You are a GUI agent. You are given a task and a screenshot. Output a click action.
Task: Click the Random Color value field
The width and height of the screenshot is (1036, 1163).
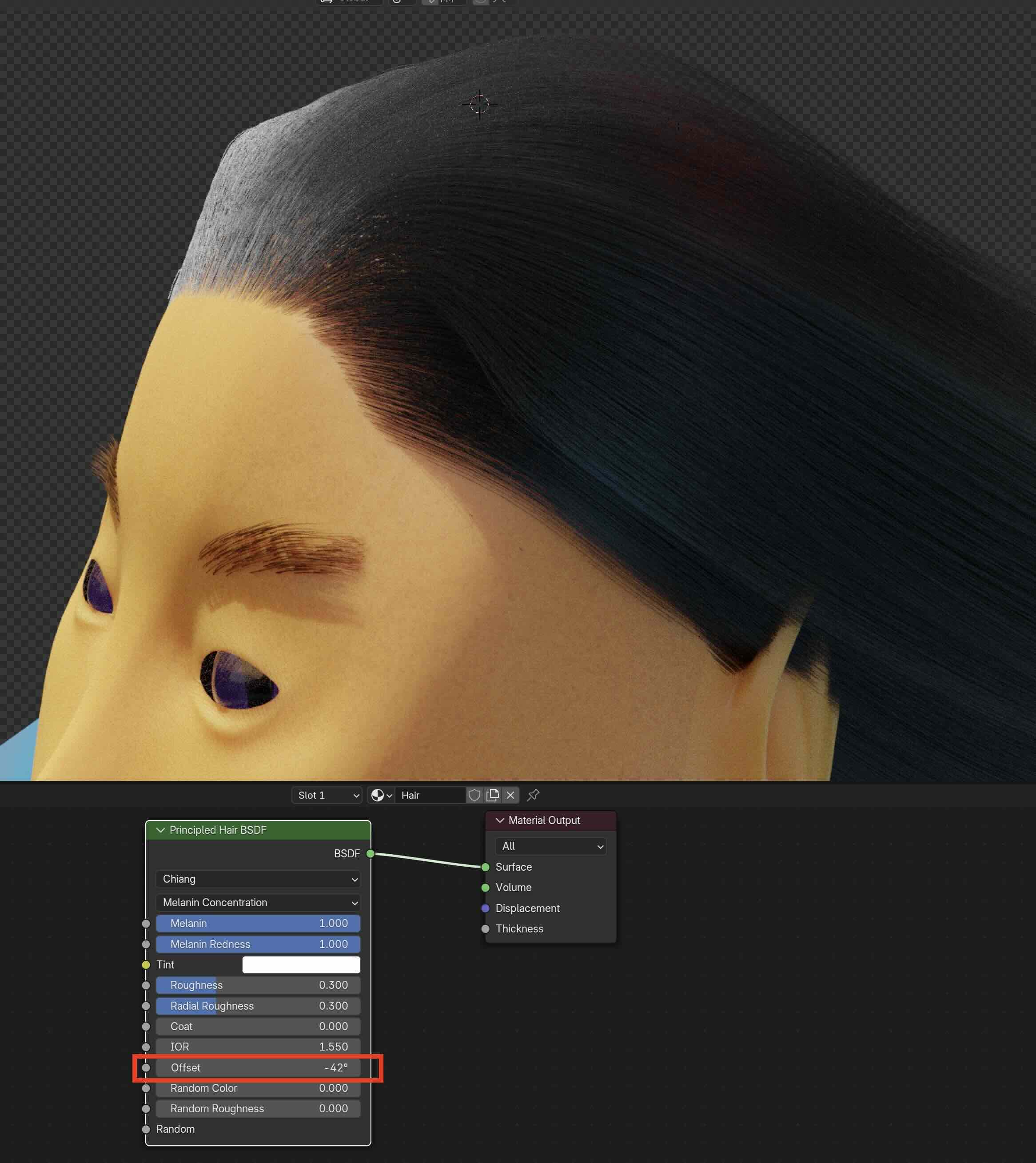(x=258, y=1088)
